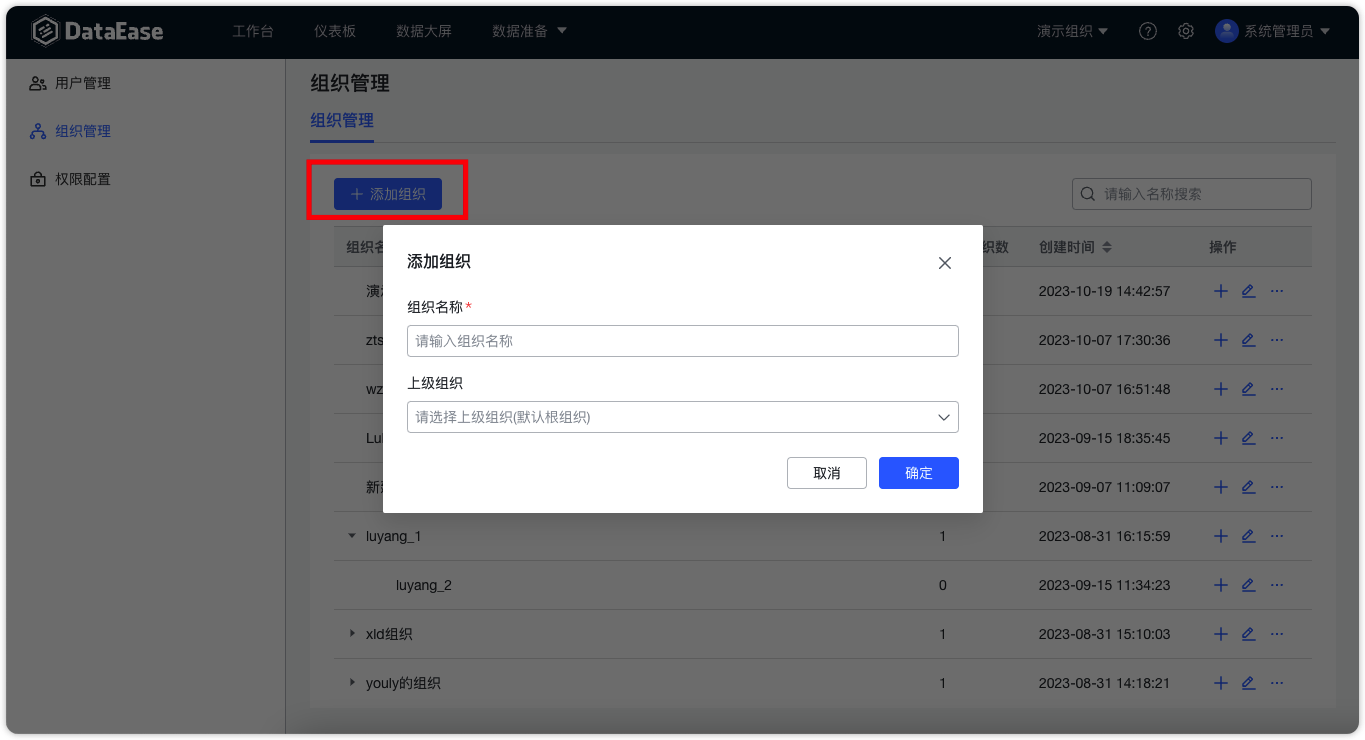
Task: Close the 添加组织 dialog
Action: tap(945, 263)
